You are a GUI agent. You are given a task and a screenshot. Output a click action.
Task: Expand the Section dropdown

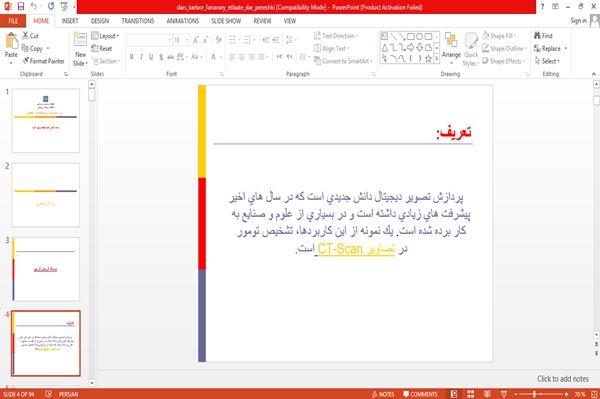click(106, 61)
